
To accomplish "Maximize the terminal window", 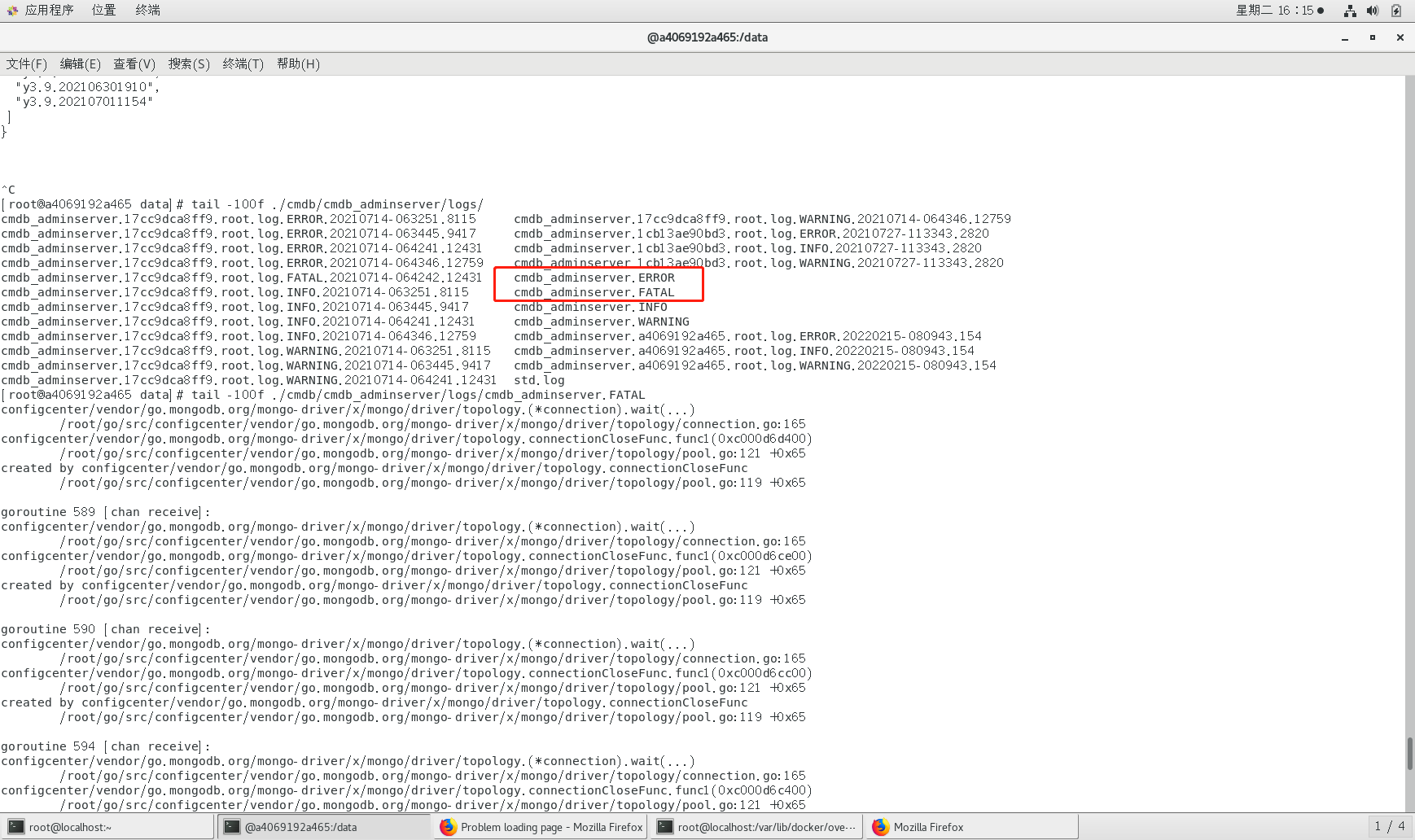I will (x=1373, y=37).
